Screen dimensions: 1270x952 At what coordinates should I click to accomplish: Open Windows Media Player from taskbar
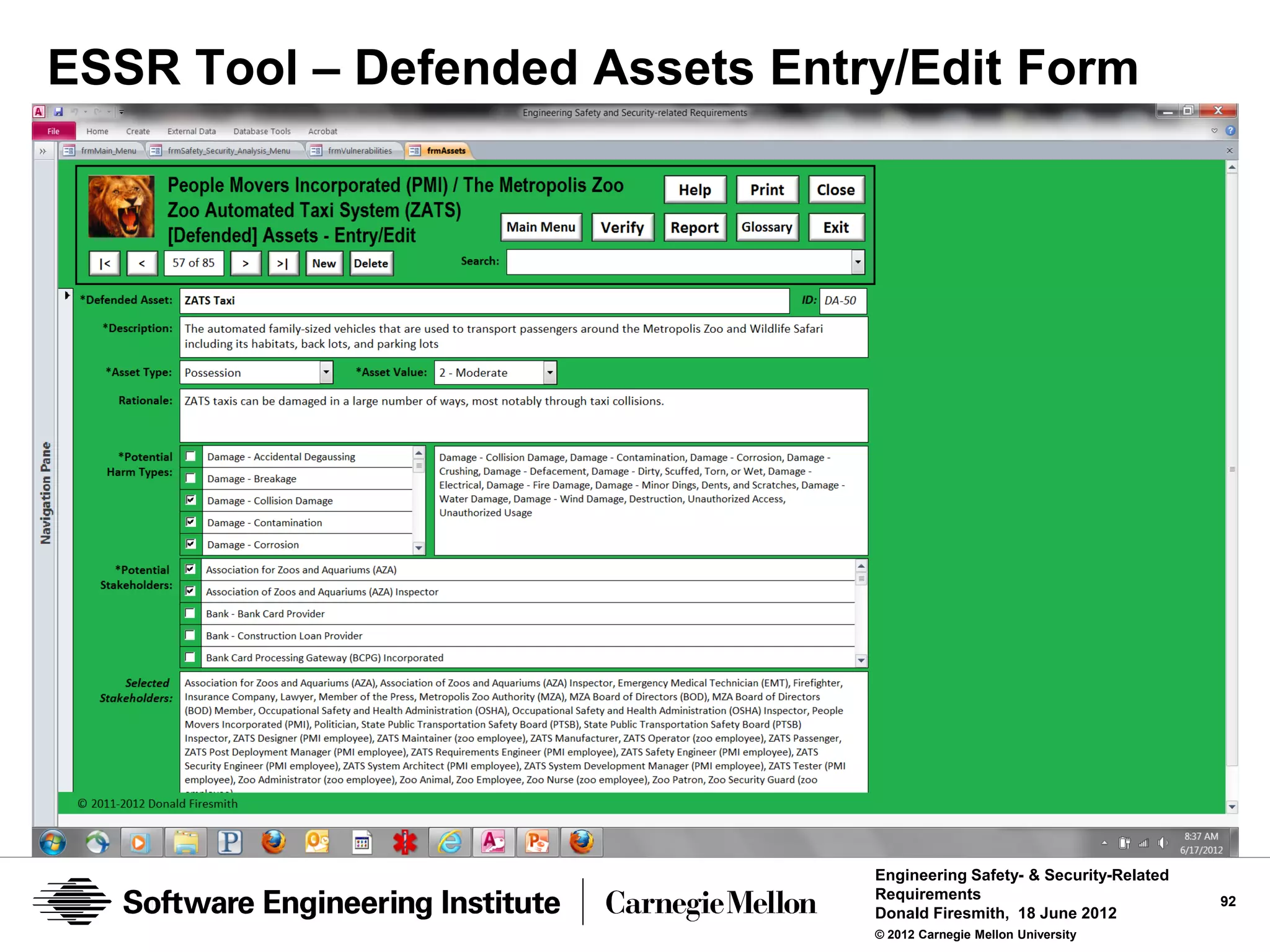141,842
